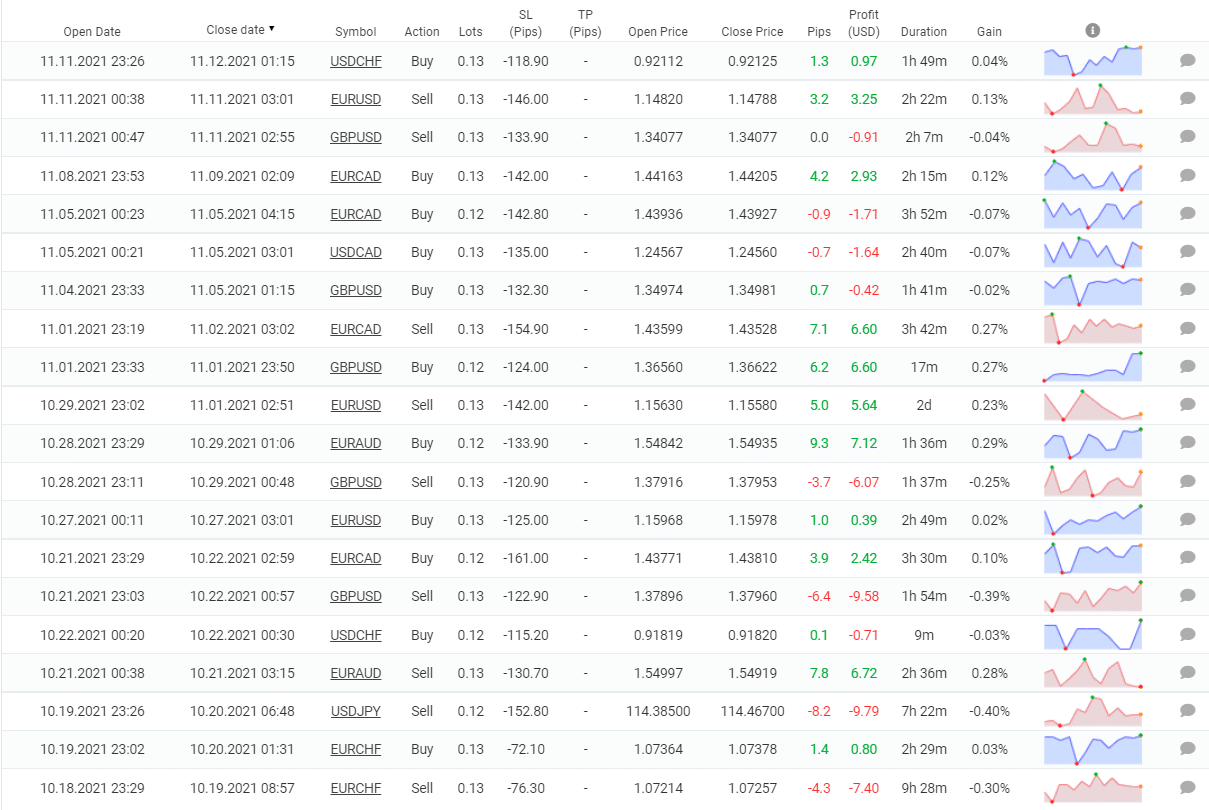Open comment bubble for trade with 6.72 profit
Screen dimensions: 1209x810
pos(1187,673)
